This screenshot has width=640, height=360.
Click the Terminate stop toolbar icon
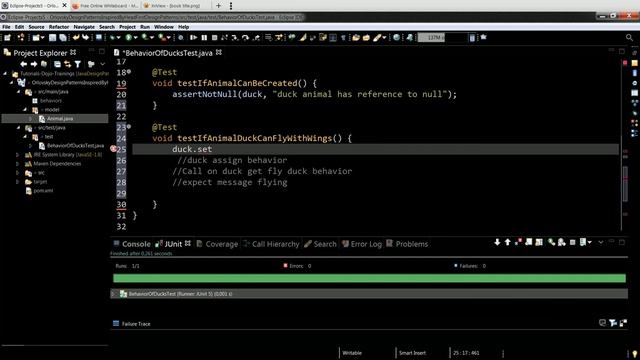click(214, 38)
